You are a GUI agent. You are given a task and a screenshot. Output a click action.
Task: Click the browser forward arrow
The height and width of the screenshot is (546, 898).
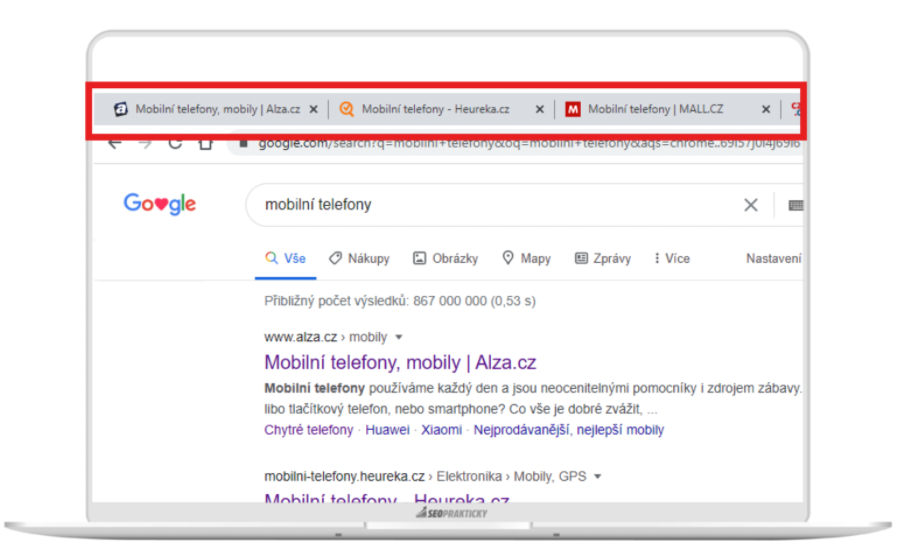coord(145,144)
